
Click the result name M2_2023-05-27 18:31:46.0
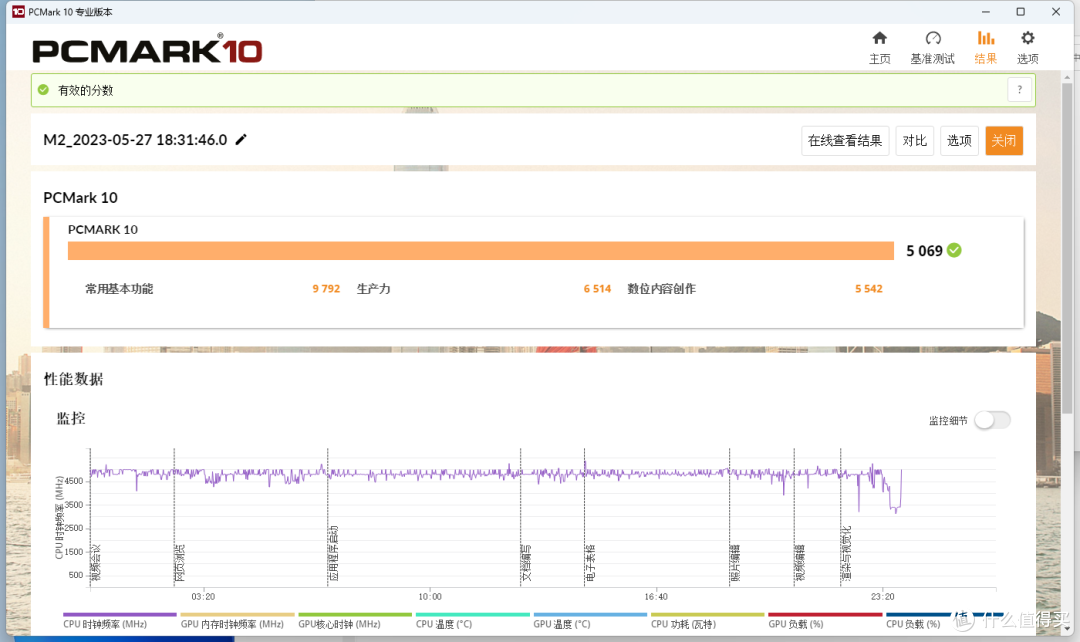(135, 140)
